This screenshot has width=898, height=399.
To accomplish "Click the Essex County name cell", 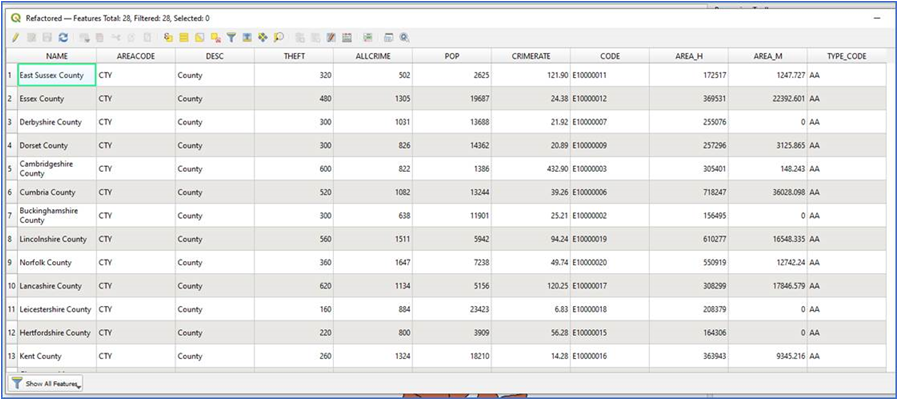I will [x=57, y=98].
